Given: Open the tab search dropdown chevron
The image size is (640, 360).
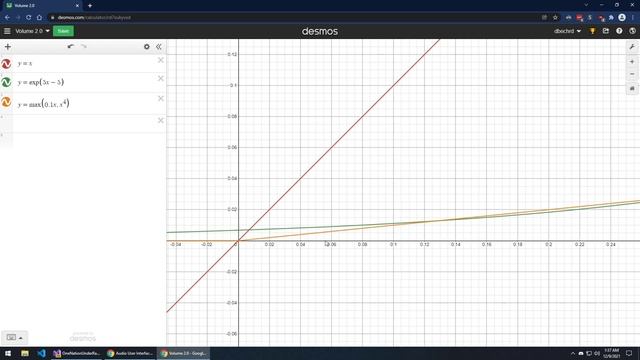Looking at the screenshot, I should coord(587,5).
